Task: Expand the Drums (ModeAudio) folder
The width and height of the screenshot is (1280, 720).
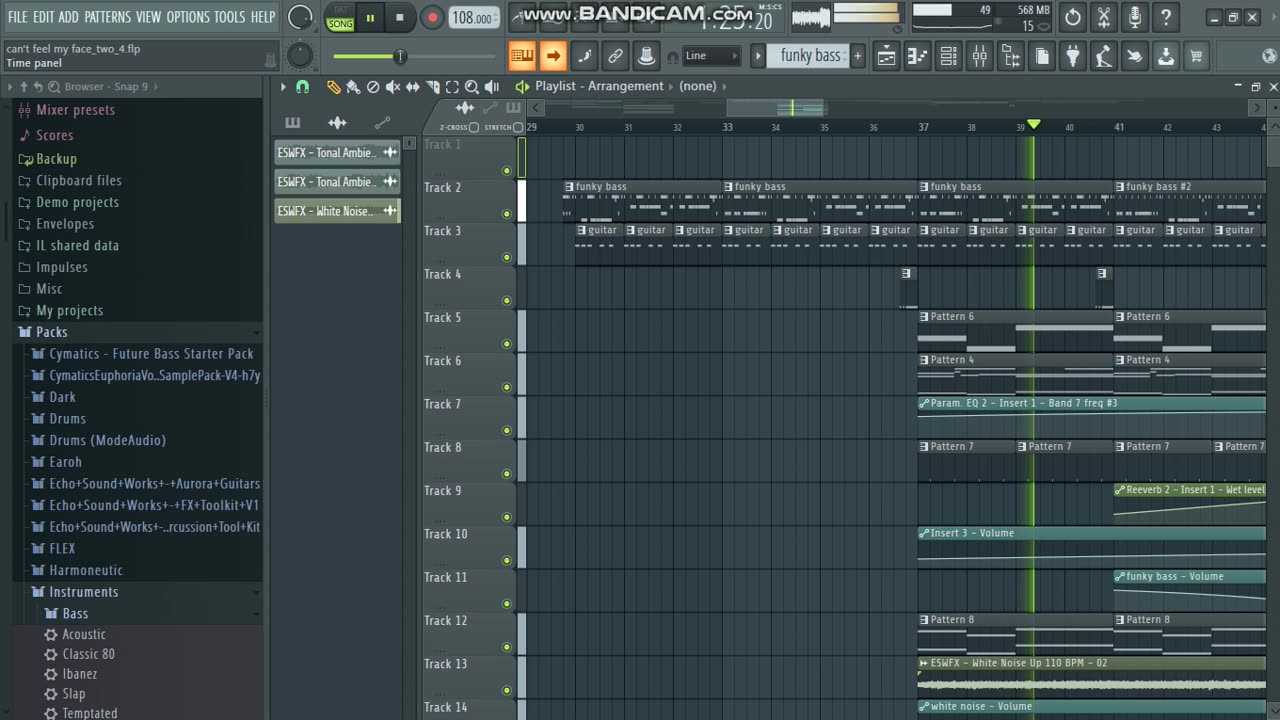Action: click(x=107, y=440)
